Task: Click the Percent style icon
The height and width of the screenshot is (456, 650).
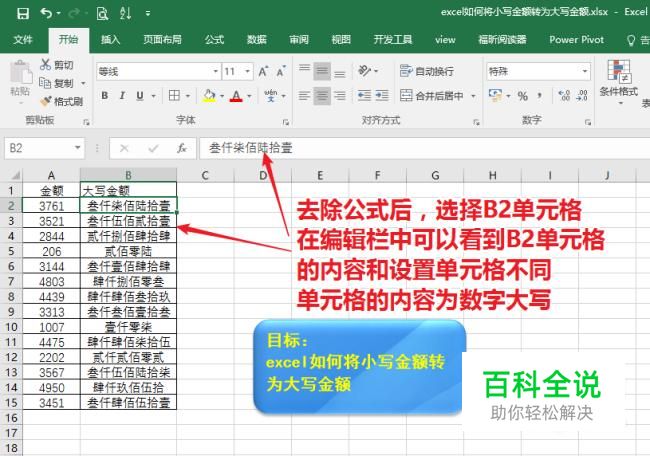Action: click(522, 96)
